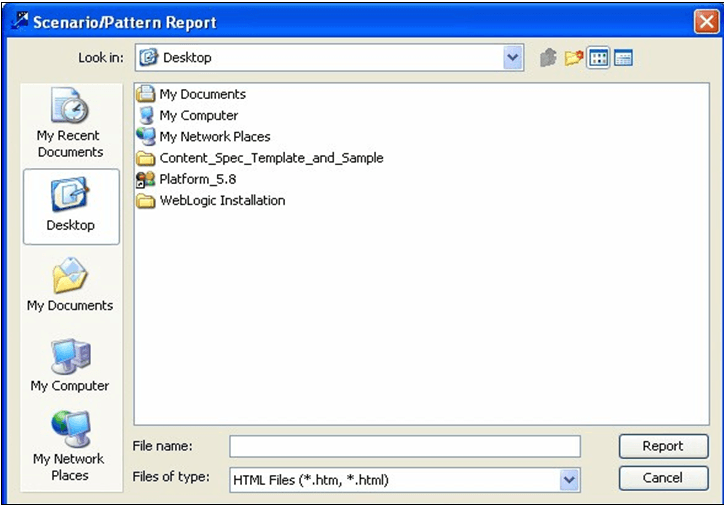
Task: Click the 'Platform_5.8' file name text
Action: pos(198,179)
